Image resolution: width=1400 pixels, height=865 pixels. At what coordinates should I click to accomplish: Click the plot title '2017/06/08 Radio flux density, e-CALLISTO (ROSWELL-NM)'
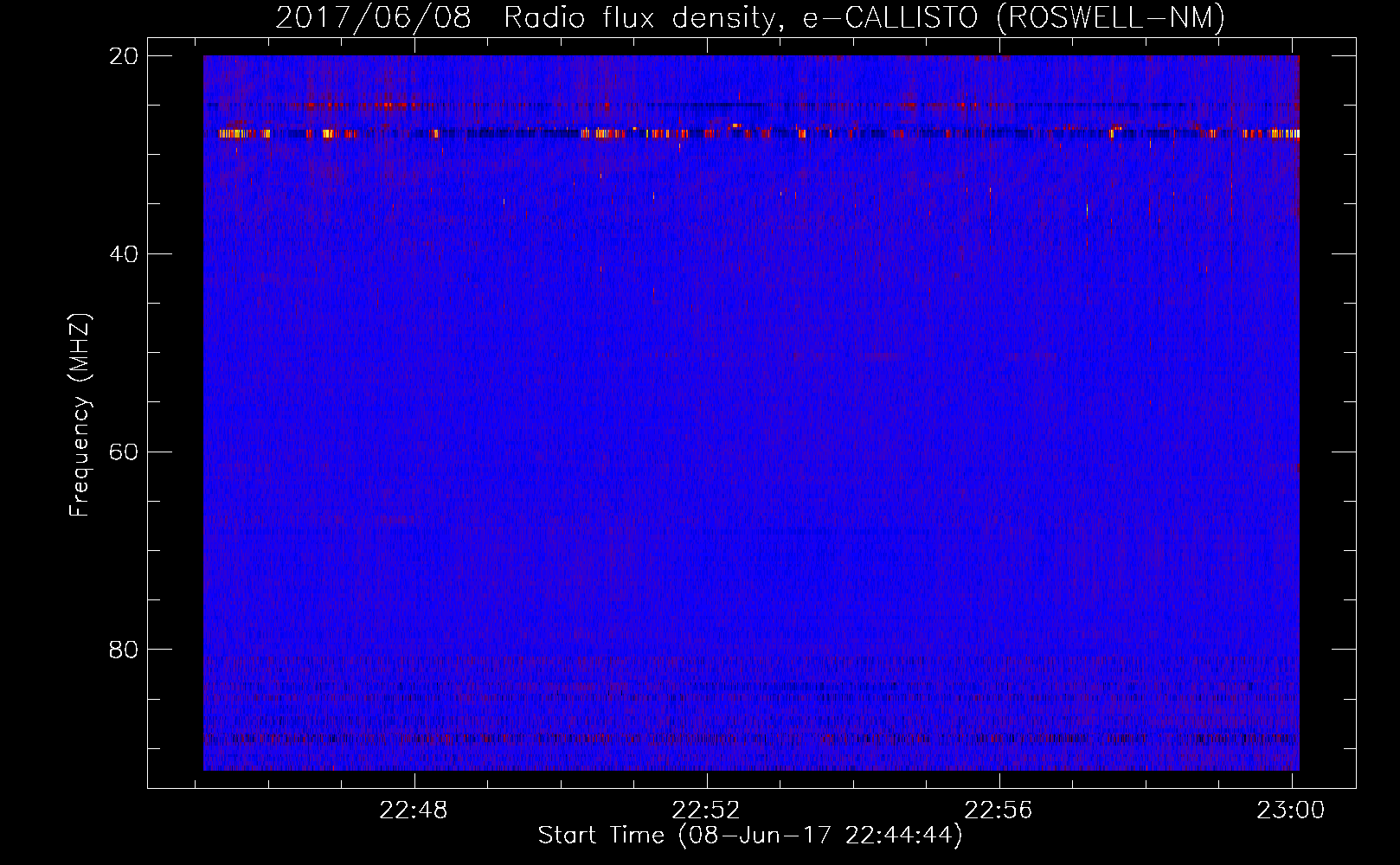click(x=750, y=17)
